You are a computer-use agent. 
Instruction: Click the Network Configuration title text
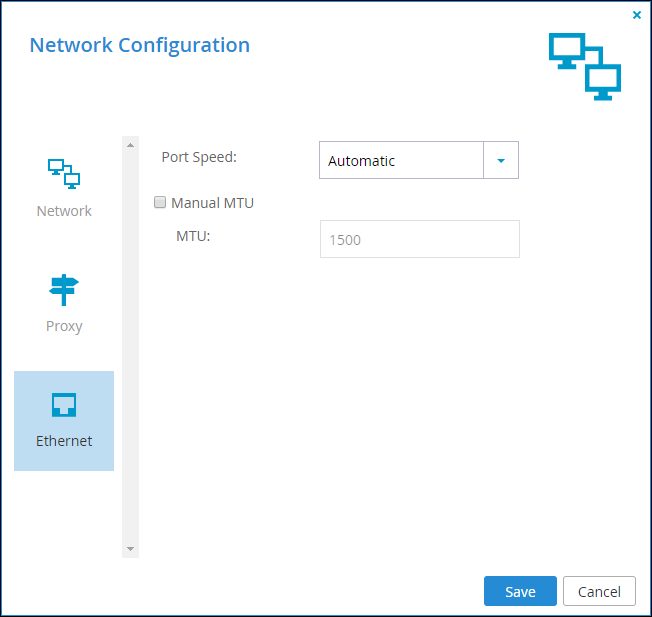[x=140, y=45]
